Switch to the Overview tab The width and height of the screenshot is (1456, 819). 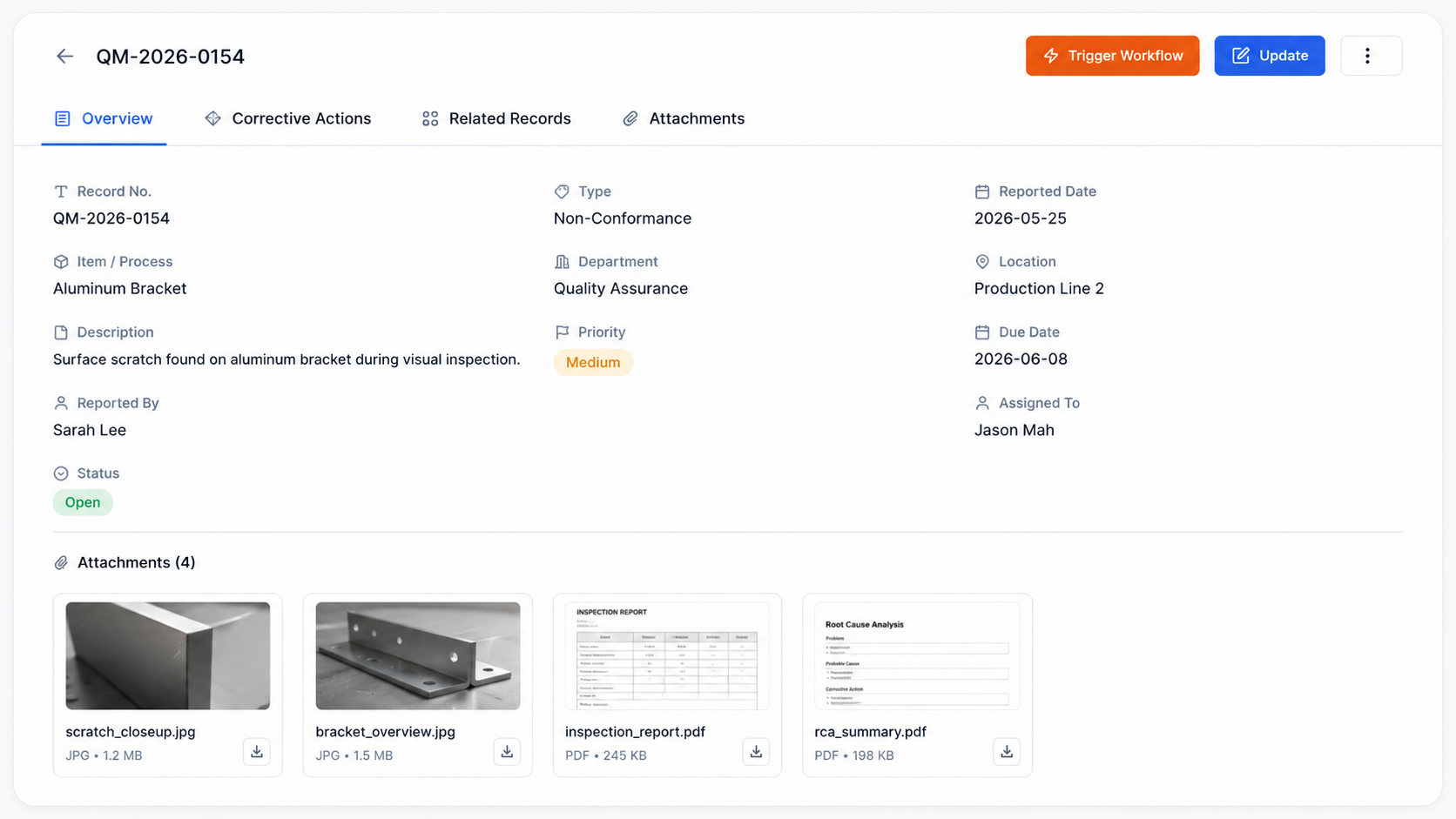pyautogui.click(x=104, y=119)
